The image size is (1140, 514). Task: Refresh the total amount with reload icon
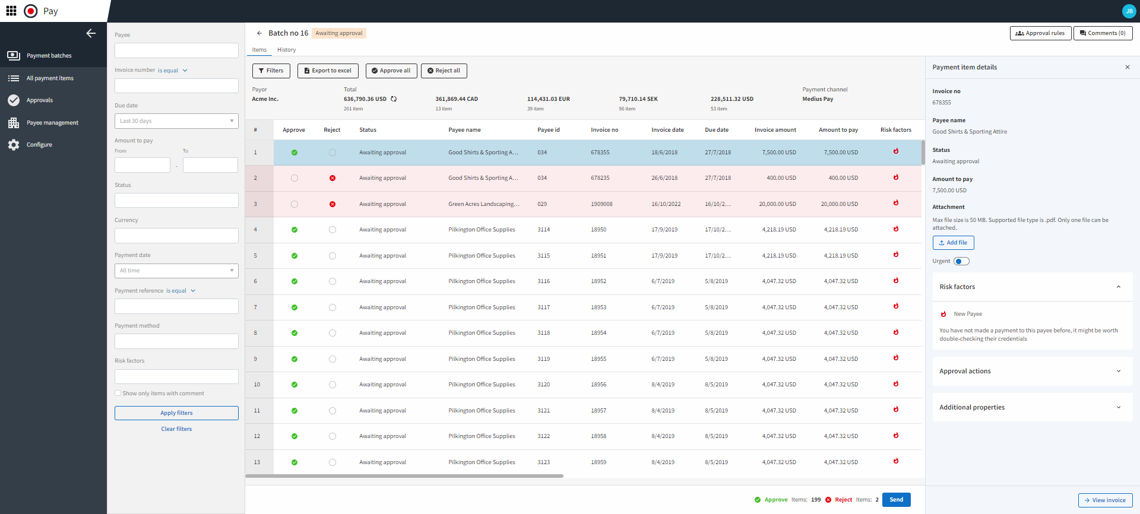point(394,99)
